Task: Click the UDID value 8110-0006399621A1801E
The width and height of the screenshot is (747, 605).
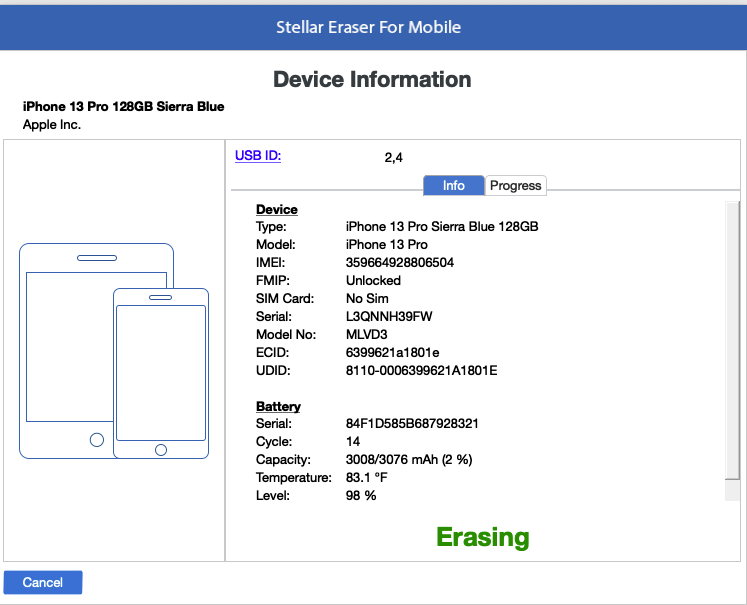Action: coord(422,371)
